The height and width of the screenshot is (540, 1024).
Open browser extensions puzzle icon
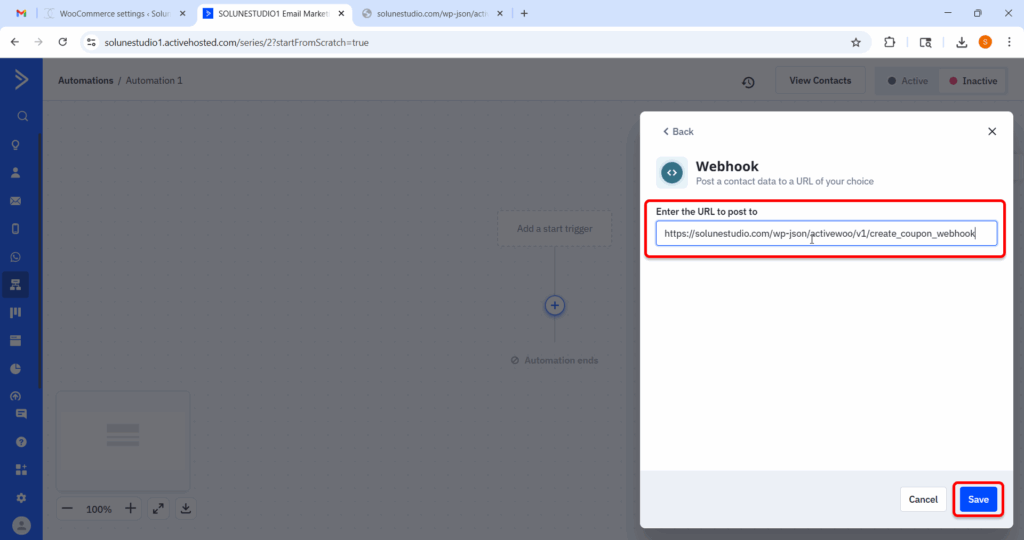pyautogui.click(x=889, y=42)
